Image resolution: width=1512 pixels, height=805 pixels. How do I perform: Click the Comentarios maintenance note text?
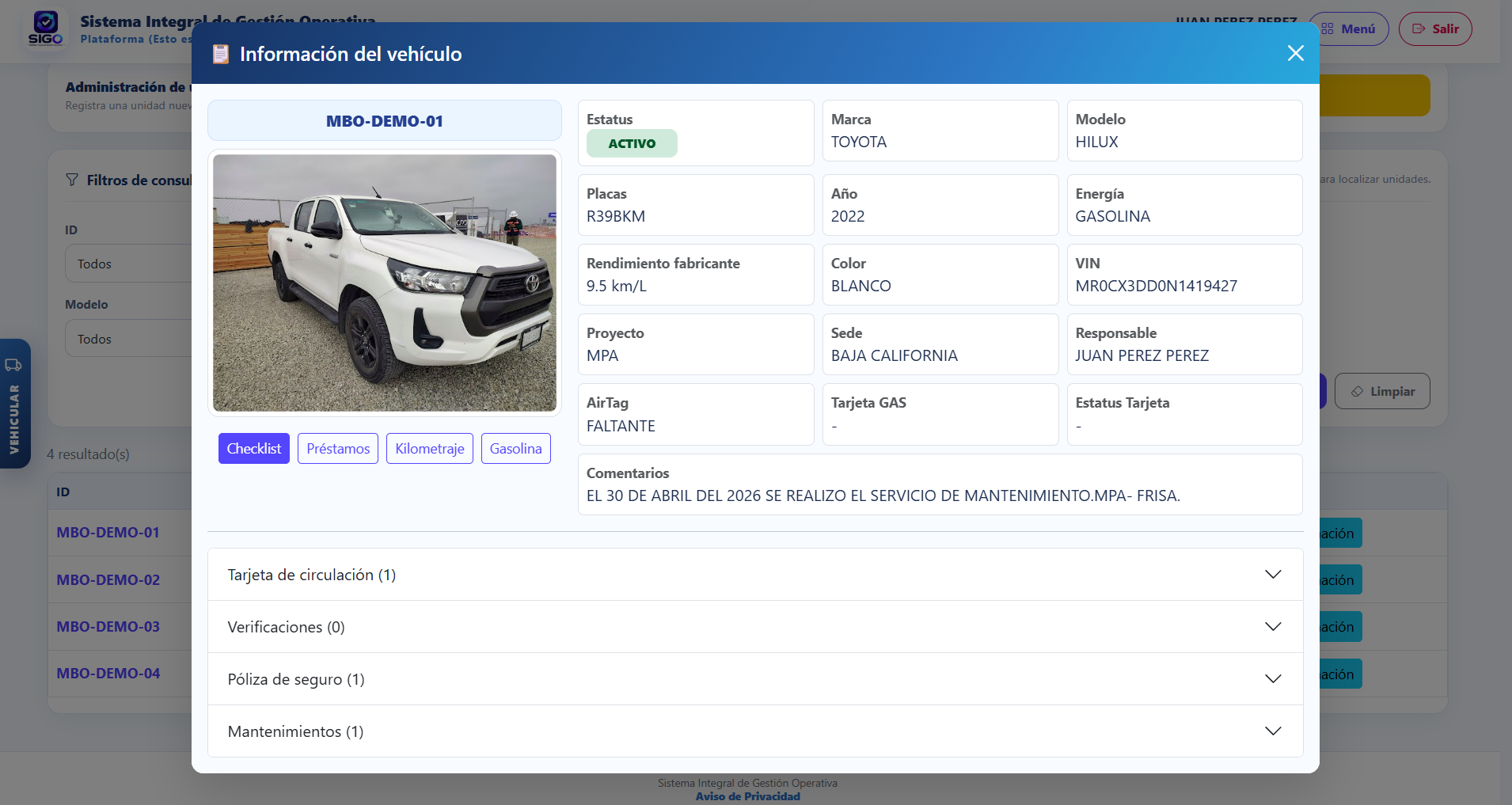[x=883, y=496]
